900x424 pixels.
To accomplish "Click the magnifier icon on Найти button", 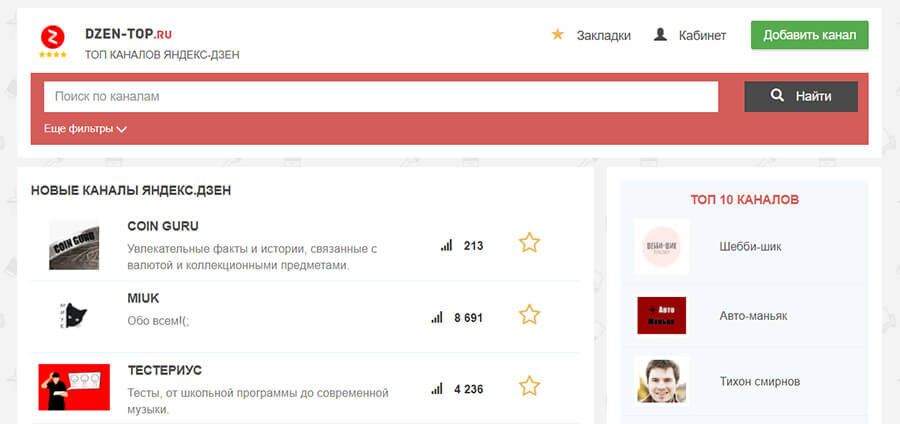I will (777, 96).
